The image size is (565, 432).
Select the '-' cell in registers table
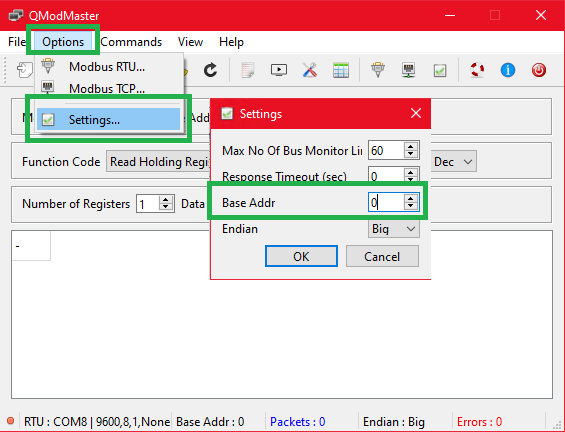(31, 246)
